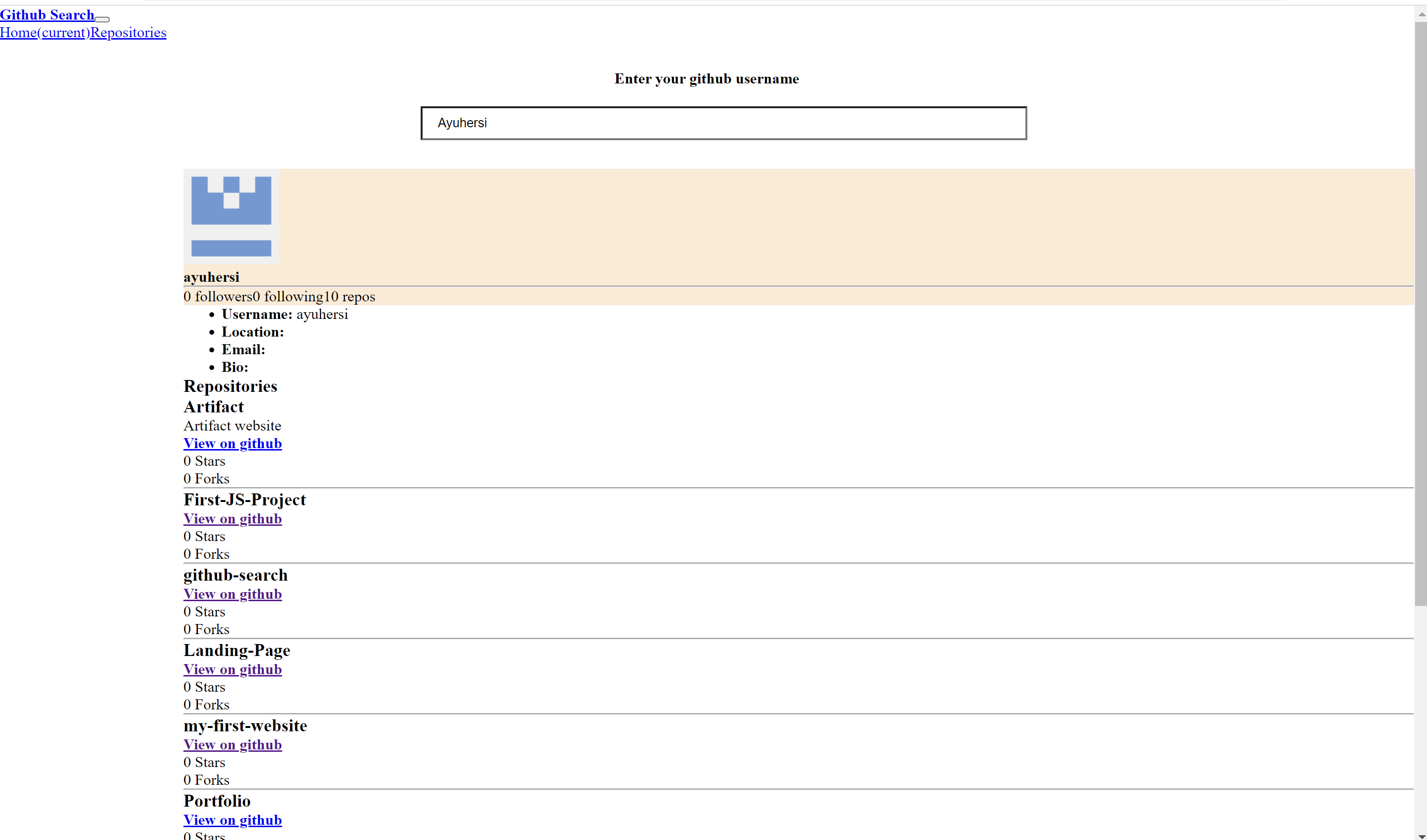Toggle the navbar collapse button
Image resolution: width=1427 pixels, height=840 pixels.
coord(102,19)
